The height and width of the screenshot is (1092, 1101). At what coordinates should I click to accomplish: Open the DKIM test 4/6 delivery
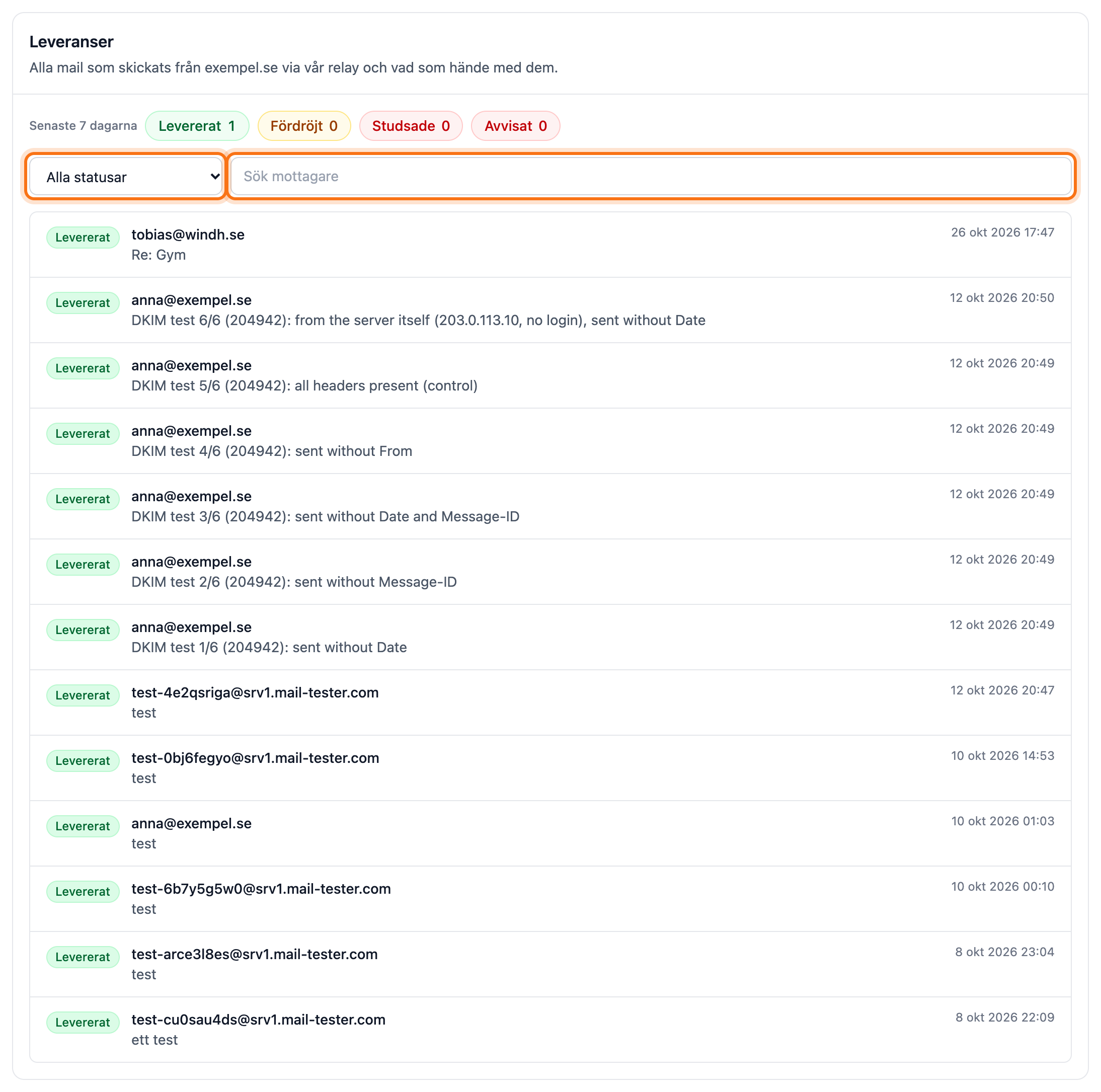click(x=550, y=441)
